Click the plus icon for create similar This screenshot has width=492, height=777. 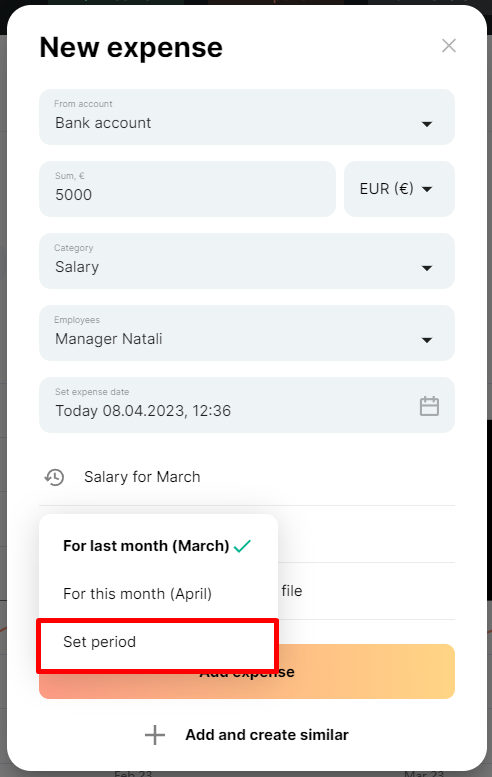[155, 735]
